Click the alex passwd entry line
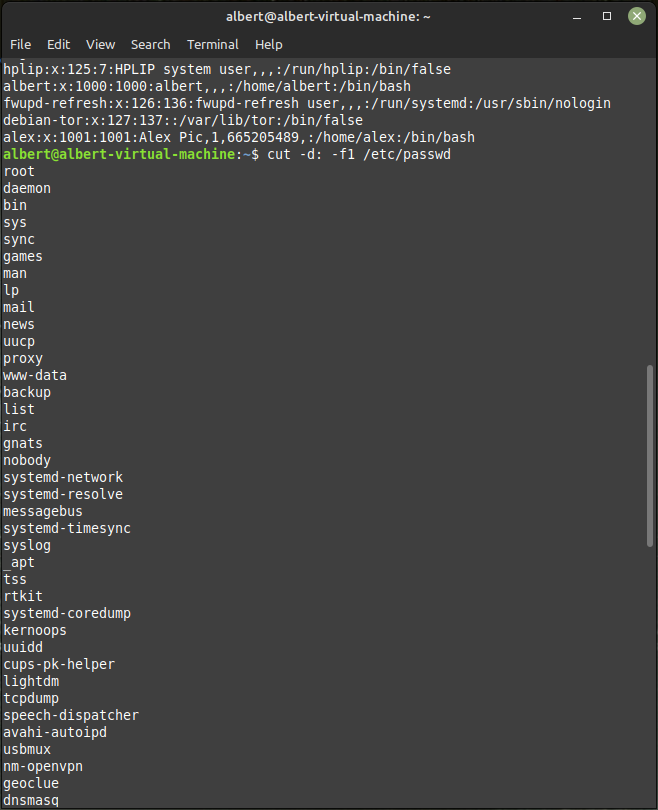Screen dimensions: 658x810 point(239,137)
